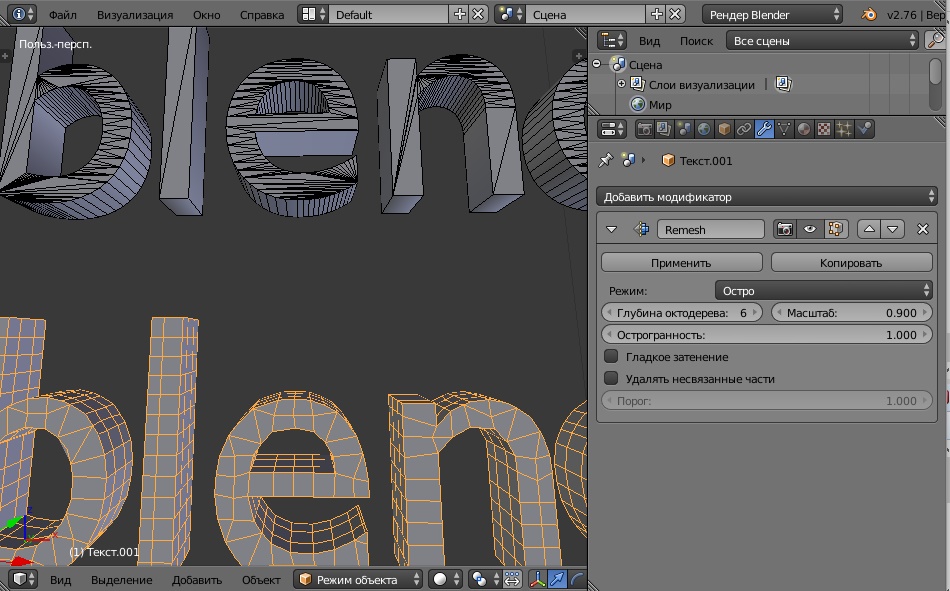This screenshot has height=591, width=950.
Task: Click the Применить button
Action: point(682,262)
